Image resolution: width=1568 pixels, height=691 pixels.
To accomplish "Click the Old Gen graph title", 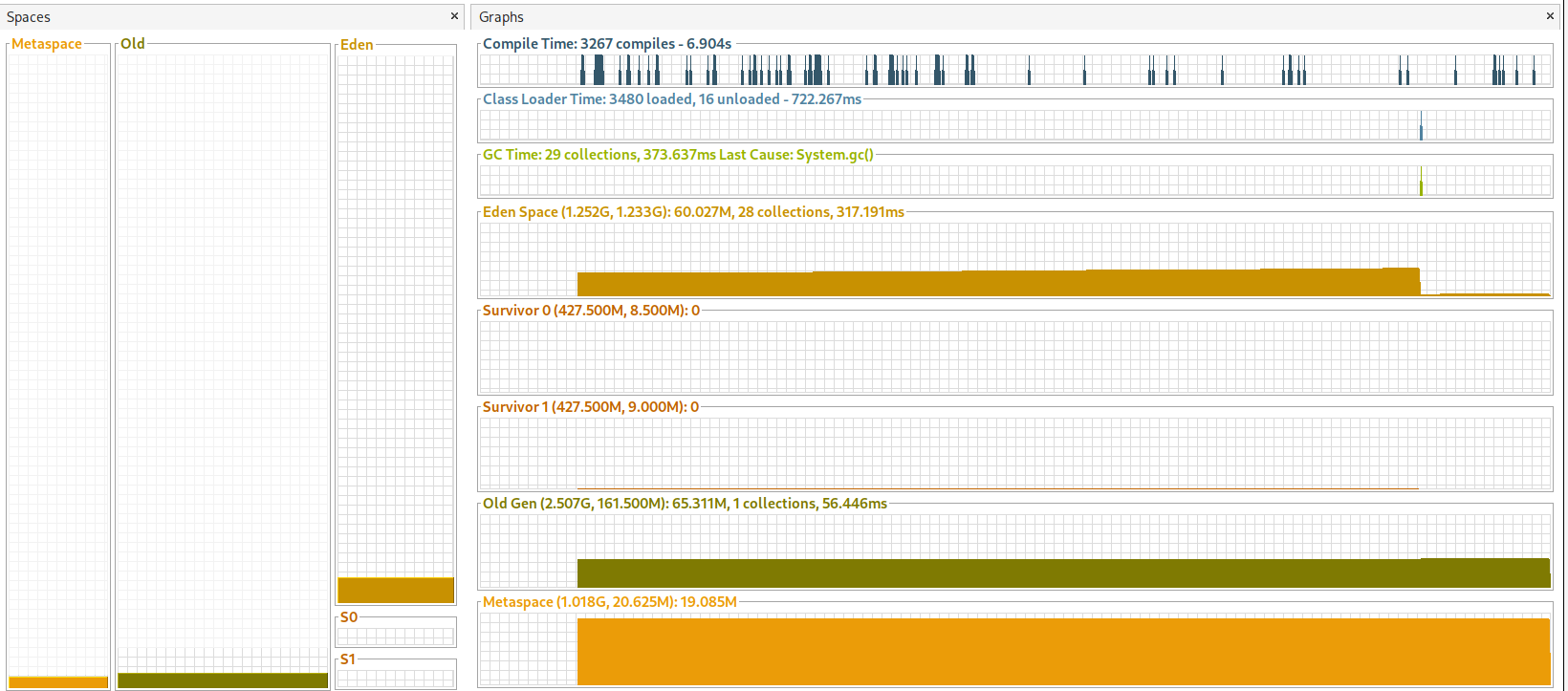I will tap(685, 504).
